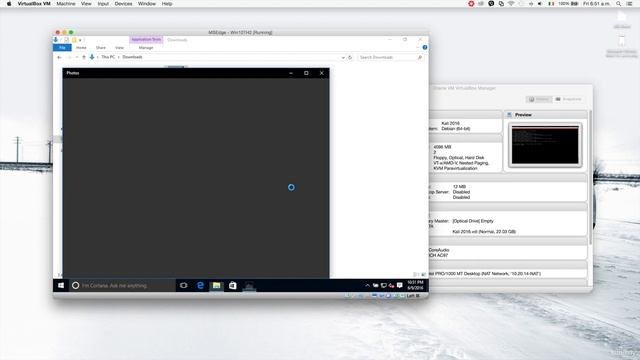Click the Preview section header in VirtualBox Manager
The image size is (640, 360).
tap(546, 115)
